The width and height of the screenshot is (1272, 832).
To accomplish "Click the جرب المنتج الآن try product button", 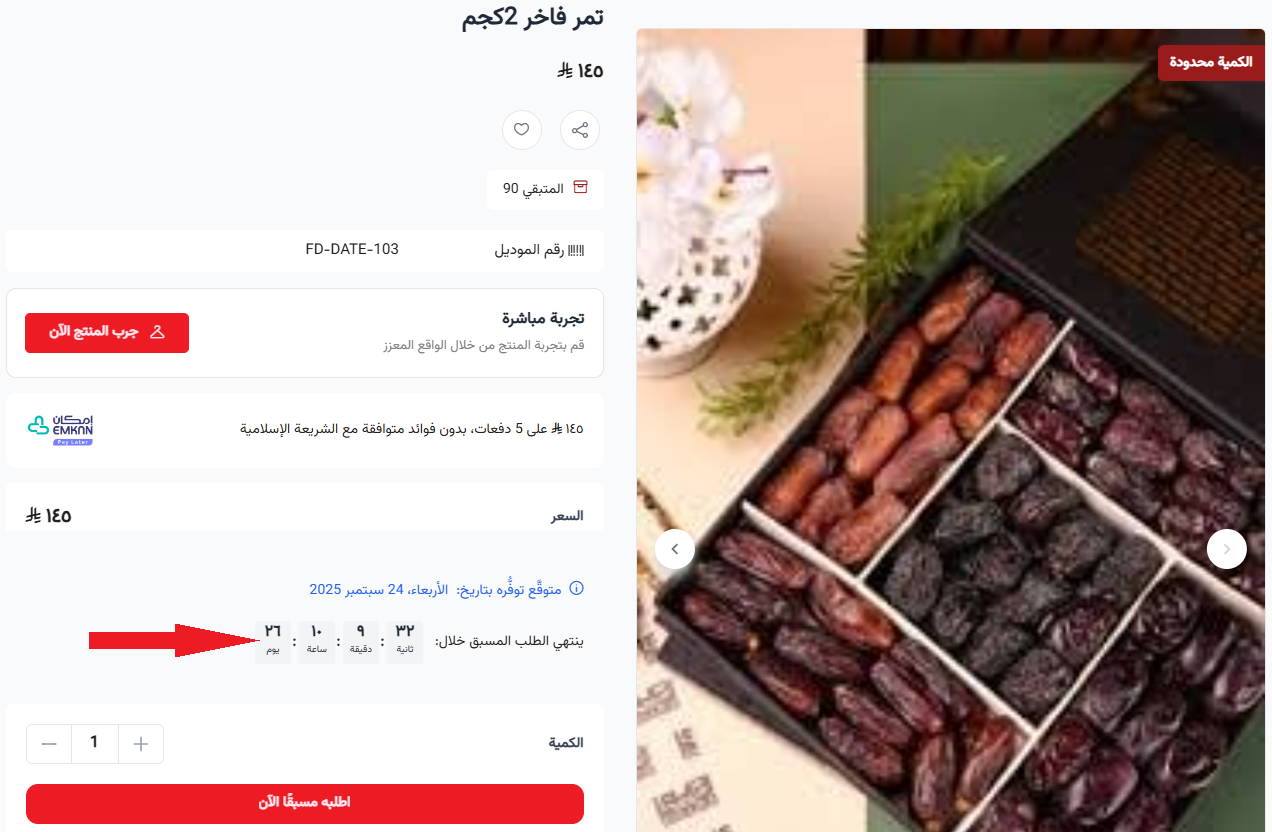I will pos(107,333).
